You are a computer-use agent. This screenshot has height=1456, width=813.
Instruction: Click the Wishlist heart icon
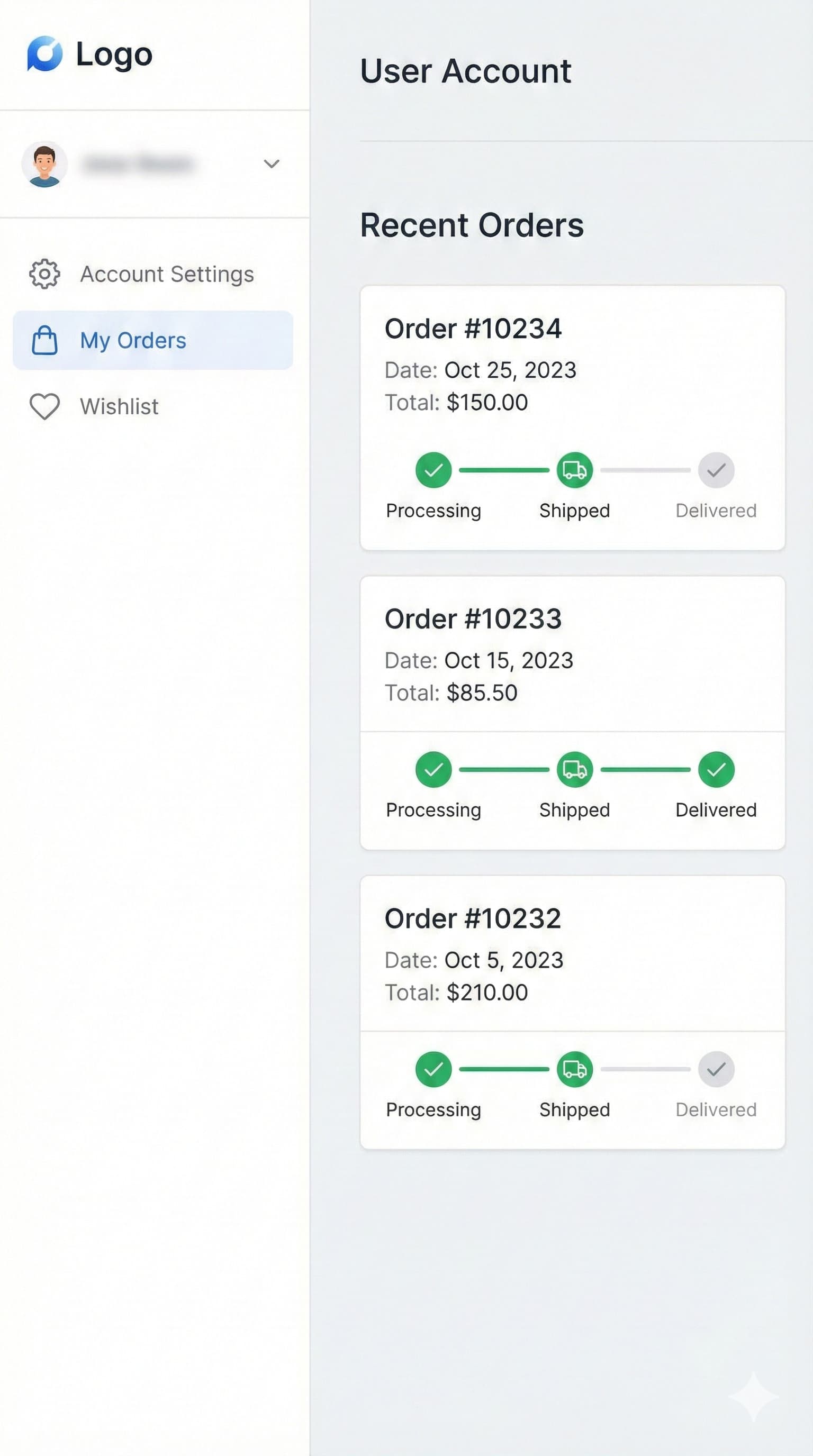pyautogui.click(x=44, y=406)
